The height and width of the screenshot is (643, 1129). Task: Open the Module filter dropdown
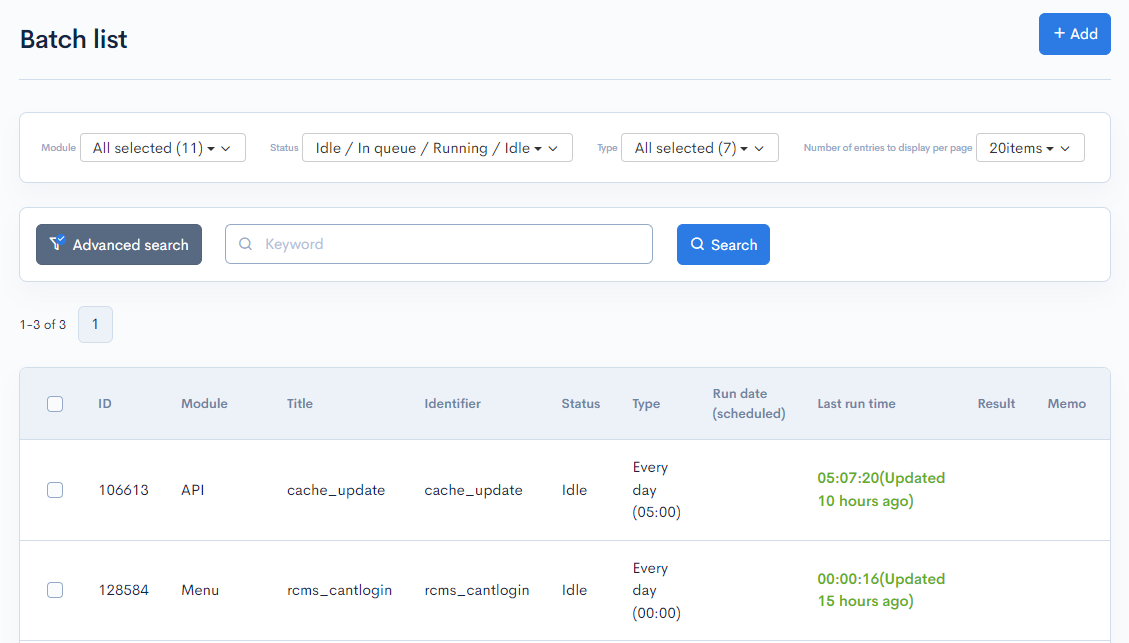162,148
